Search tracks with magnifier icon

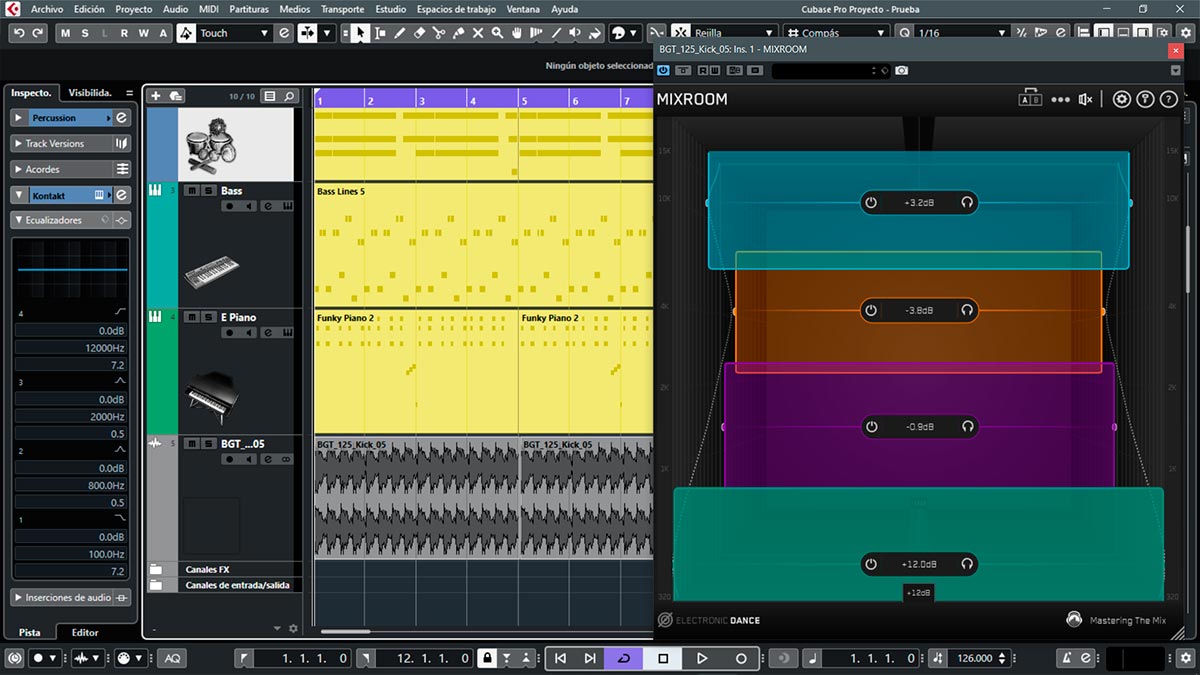point(289,96)
